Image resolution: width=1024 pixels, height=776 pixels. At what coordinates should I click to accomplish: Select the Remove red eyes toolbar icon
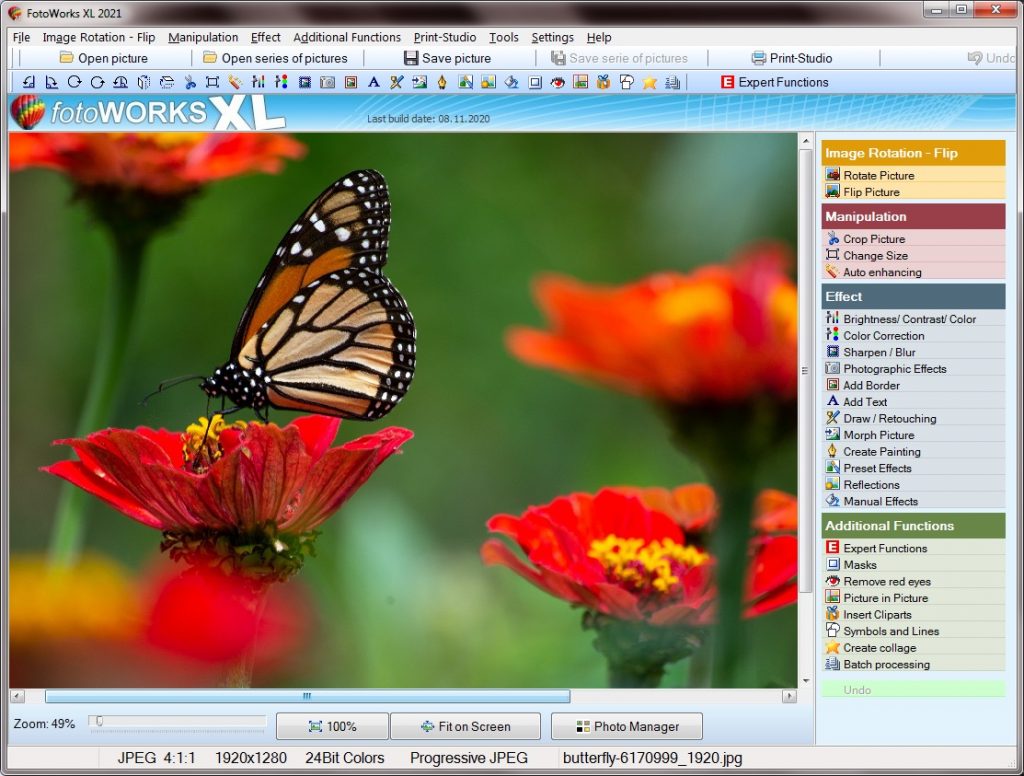click(x=556, y=83)
